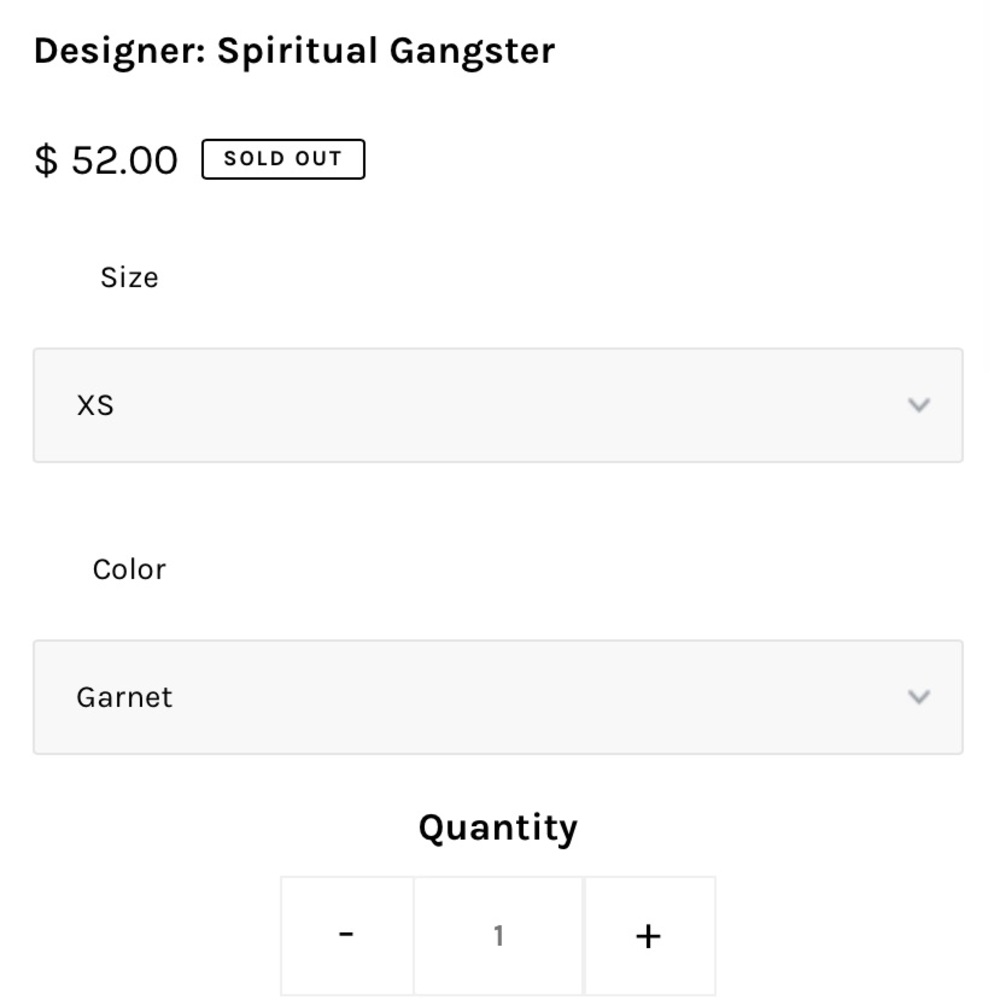The width and height of the screenshot is (1000, 1000).
Task: Select the Garnet color value text
Action: click(124, 697)
